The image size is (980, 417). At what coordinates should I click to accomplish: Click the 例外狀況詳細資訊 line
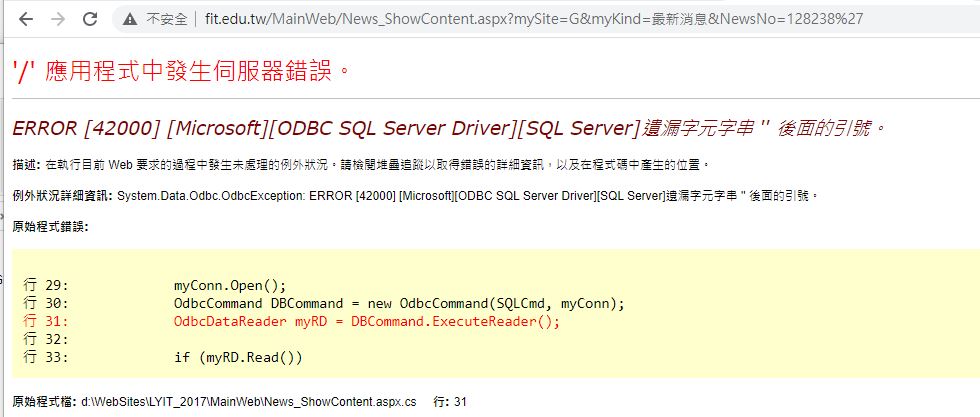click(415, 196)
